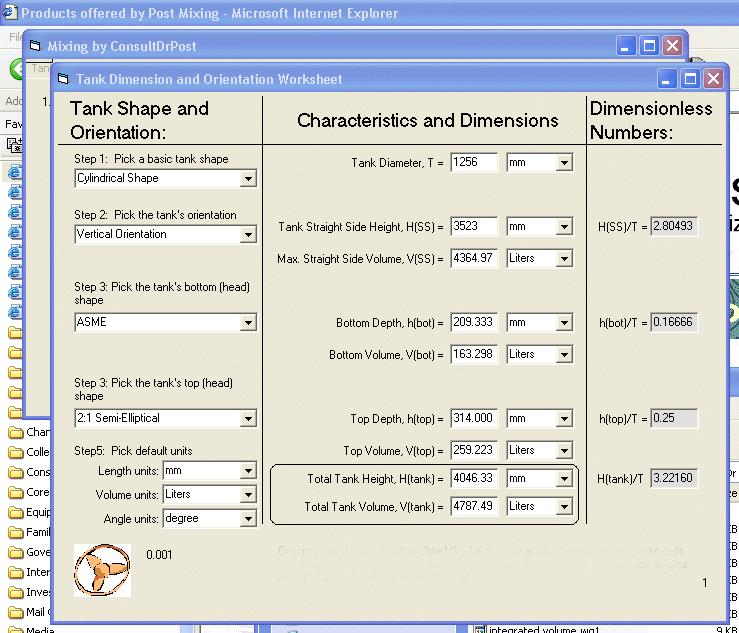Screen dimensions: 739x633
Task: Open the Tank Diameter unit dropdown
Action: [564, 162]
